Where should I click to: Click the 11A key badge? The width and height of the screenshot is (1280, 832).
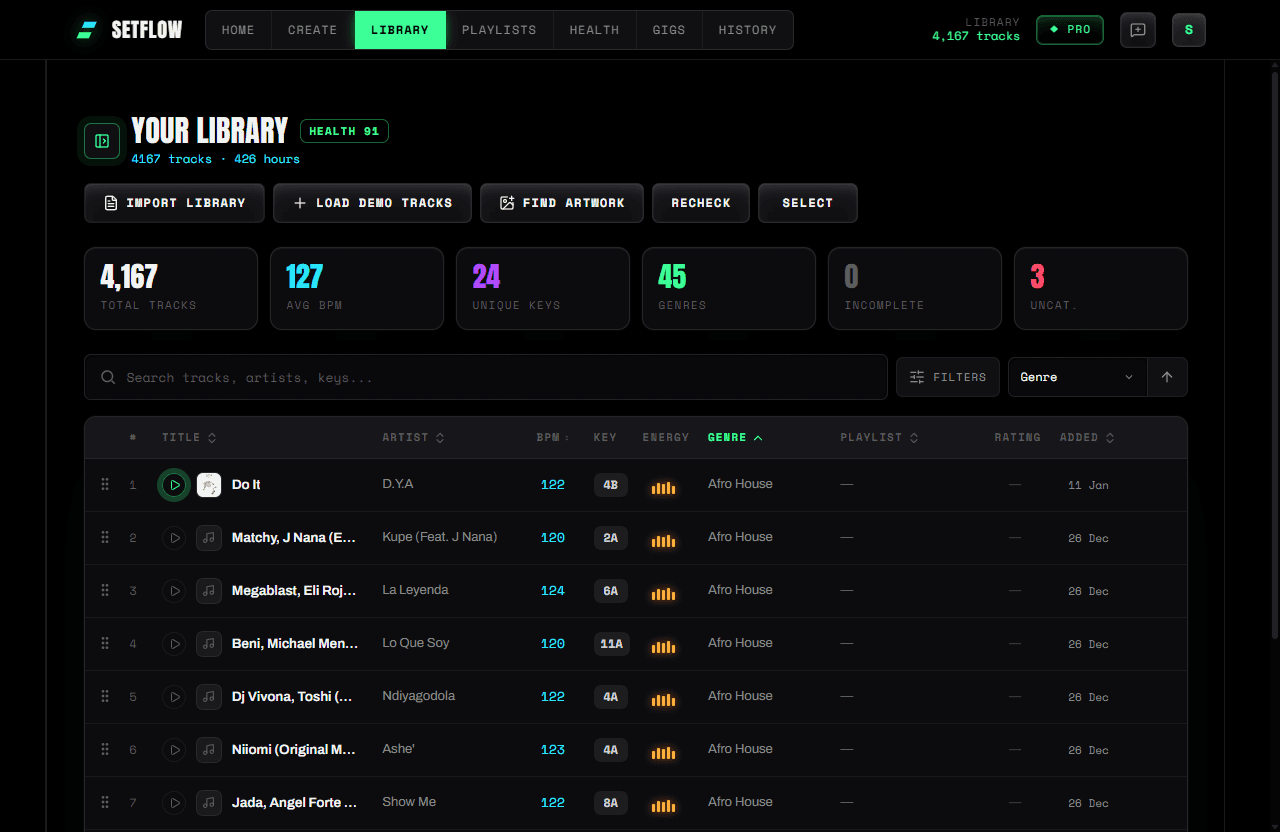pos(611,644)
